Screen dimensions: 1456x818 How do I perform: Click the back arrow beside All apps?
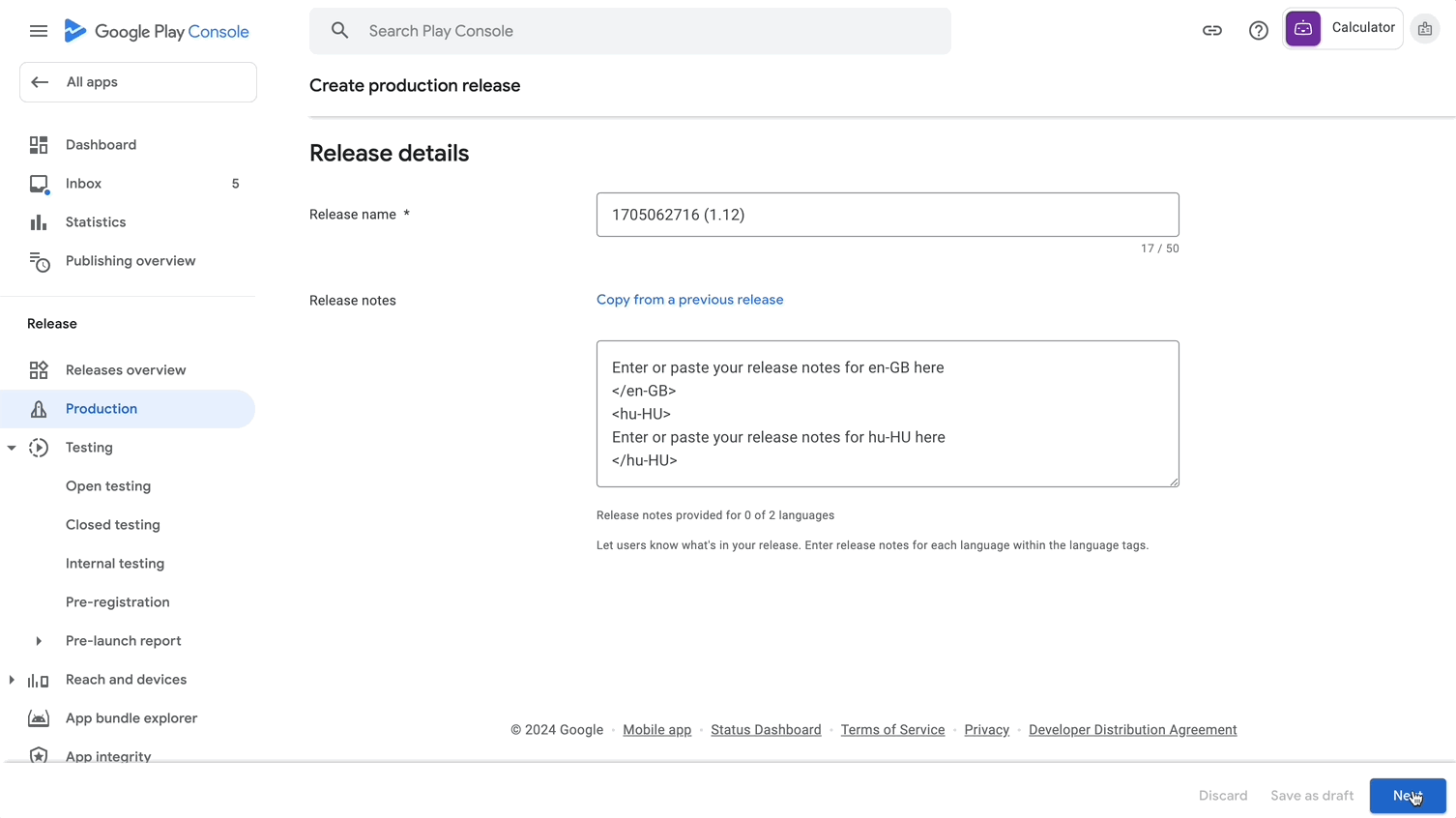tap(40, 81)
